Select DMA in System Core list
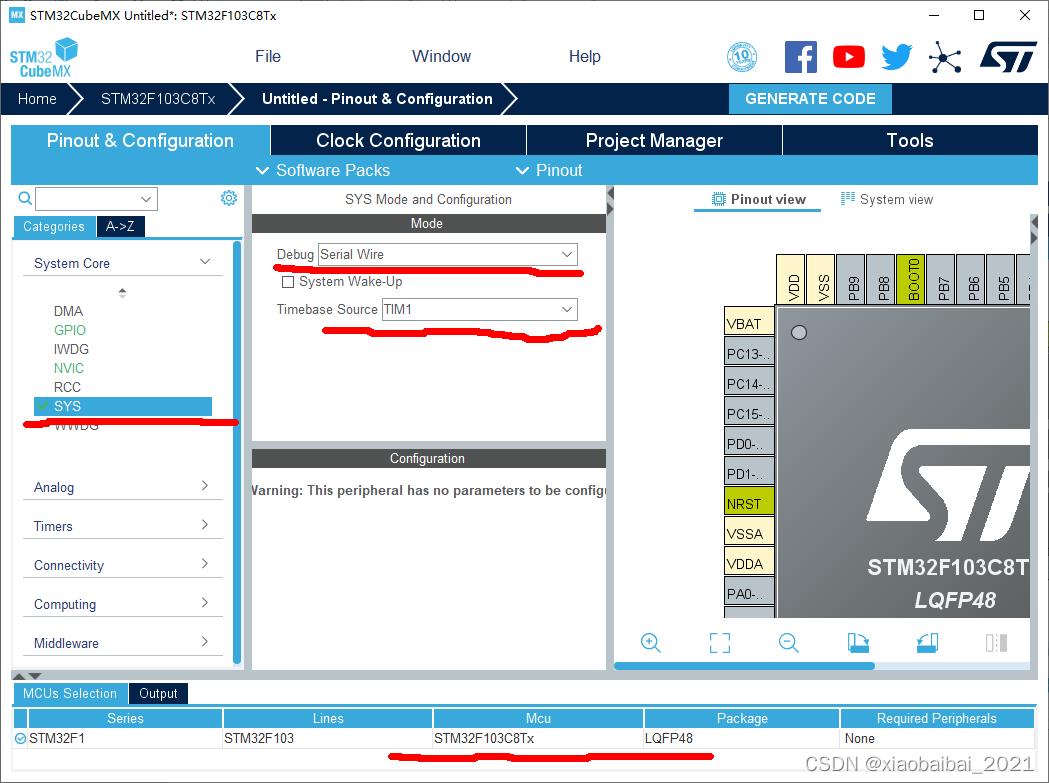1049x783 pixels. (68, 311)
